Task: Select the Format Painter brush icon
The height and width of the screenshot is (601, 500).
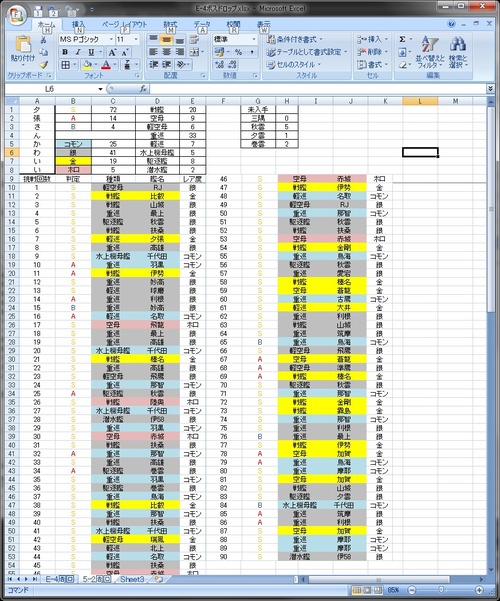Action: [x=44, y=65]
